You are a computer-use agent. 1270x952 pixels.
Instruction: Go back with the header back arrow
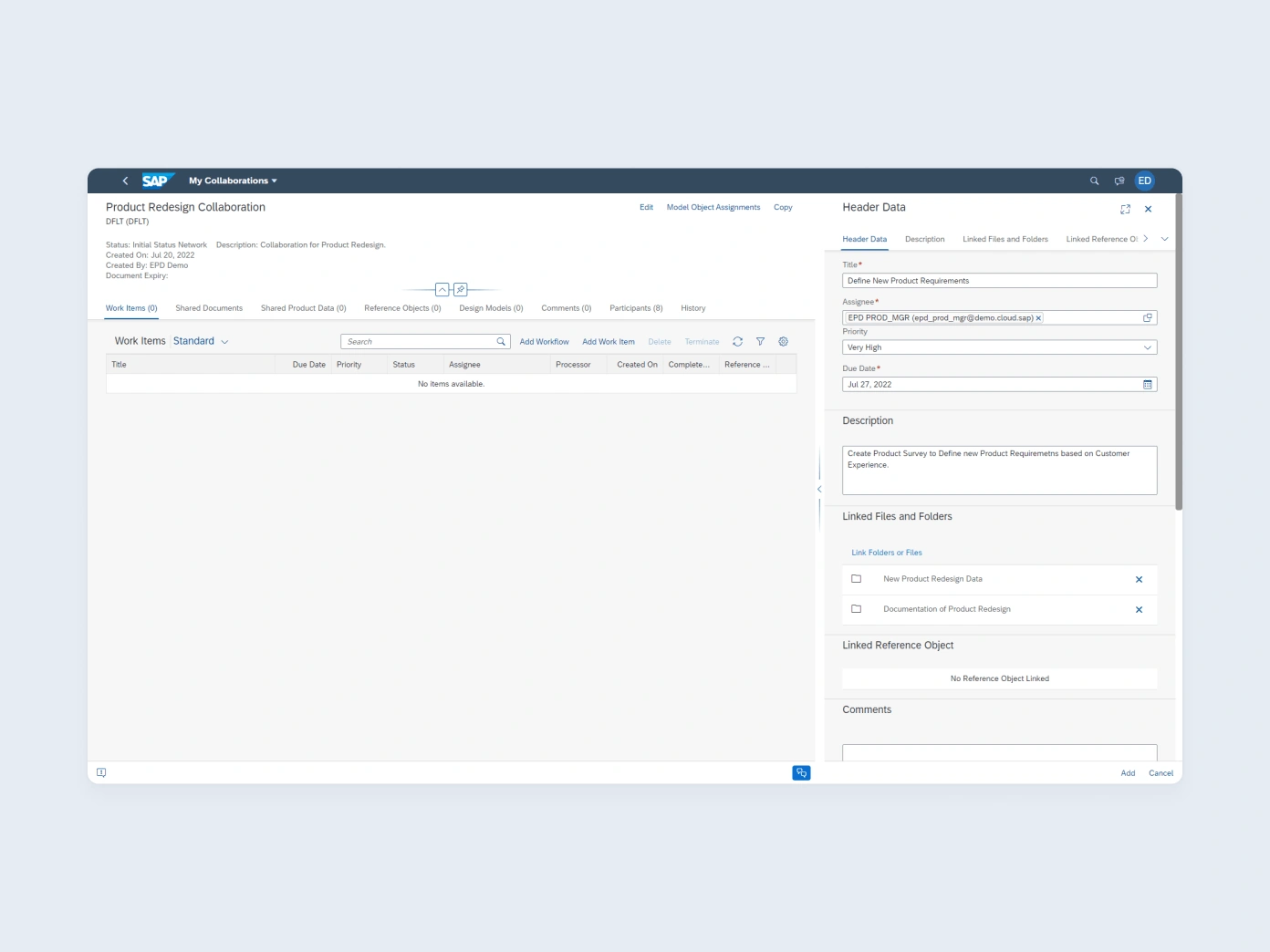(125, 181)
